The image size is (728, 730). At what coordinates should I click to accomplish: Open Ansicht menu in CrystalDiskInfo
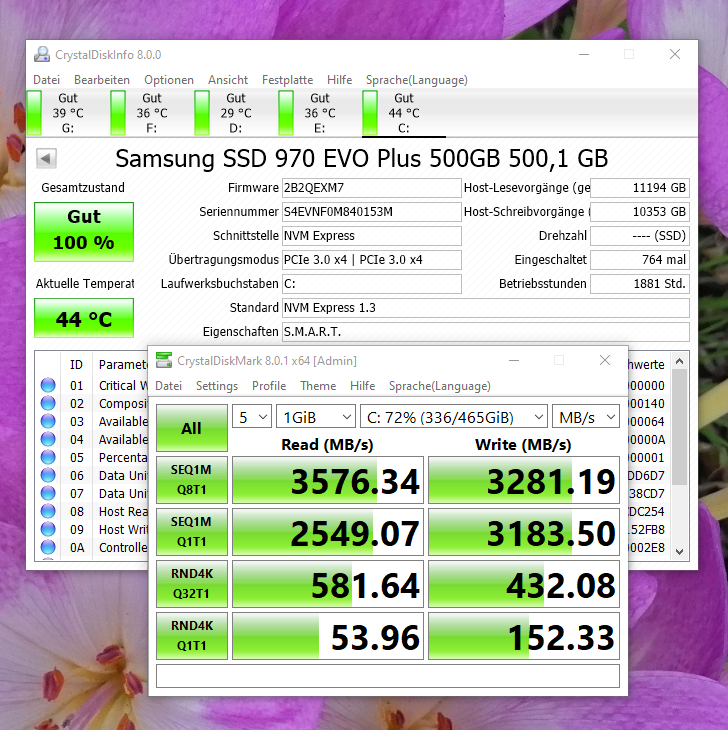click(228, 80)
